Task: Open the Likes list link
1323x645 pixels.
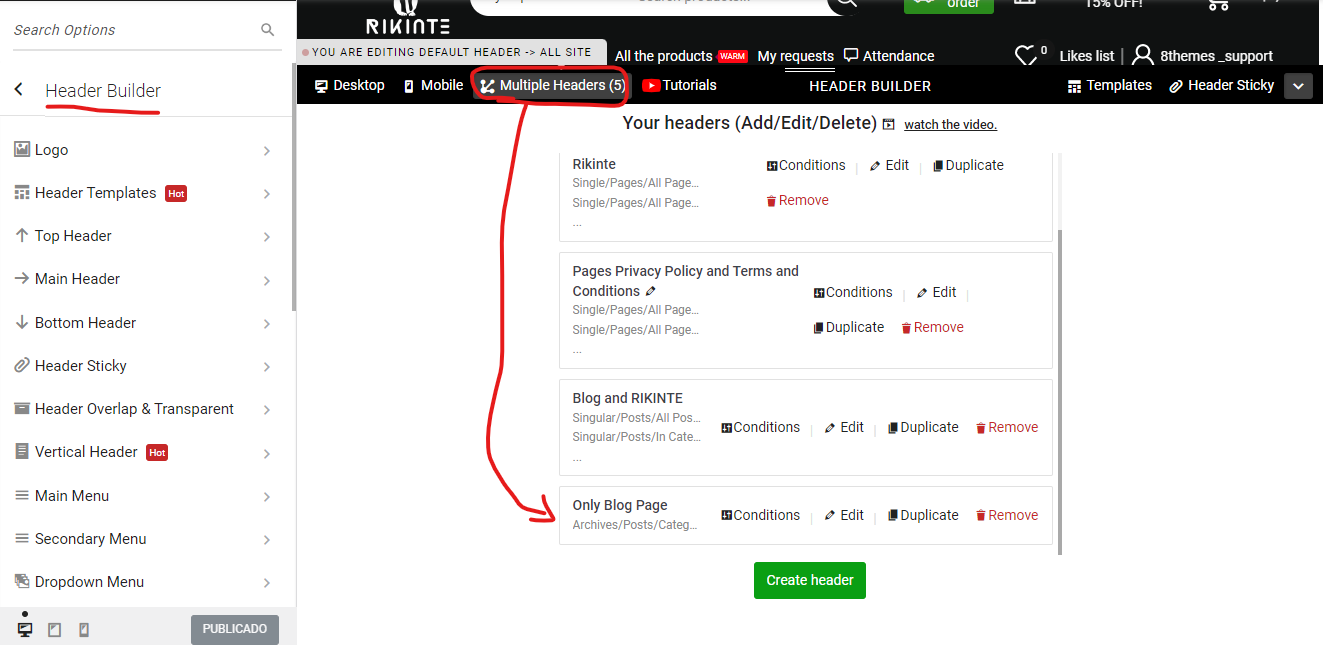Action: (x=1087, y=56)
